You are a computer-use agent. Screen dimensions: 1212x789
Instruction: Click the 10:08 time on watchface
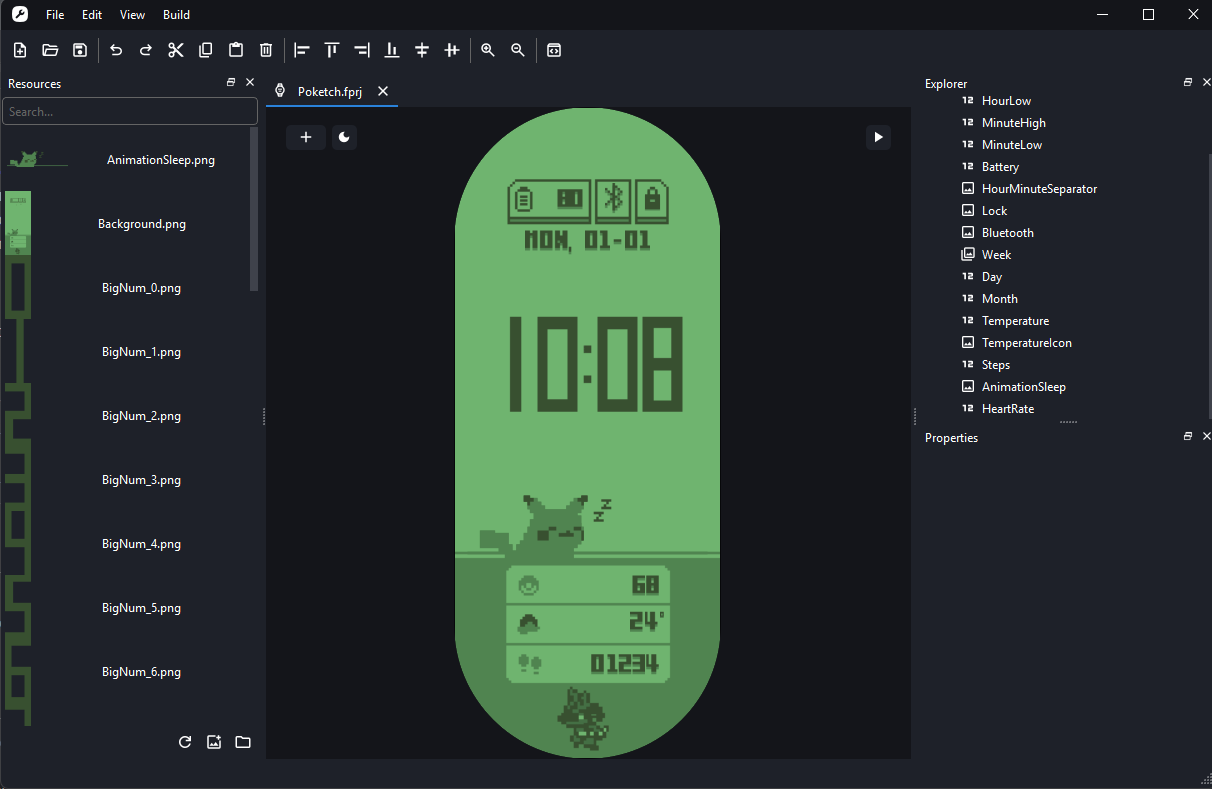(596, 364)
